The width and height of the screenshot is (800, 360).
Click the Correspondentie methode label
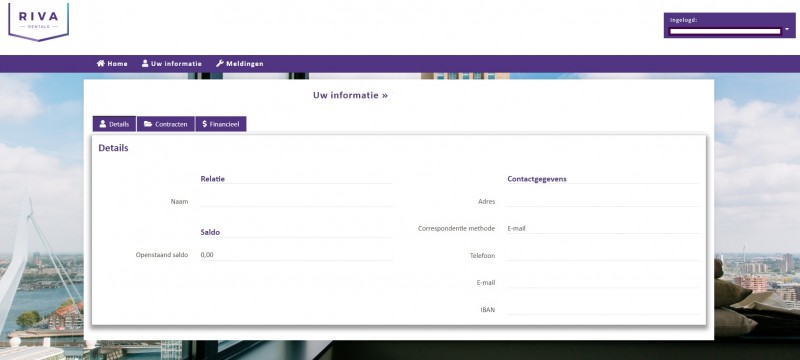456,228
